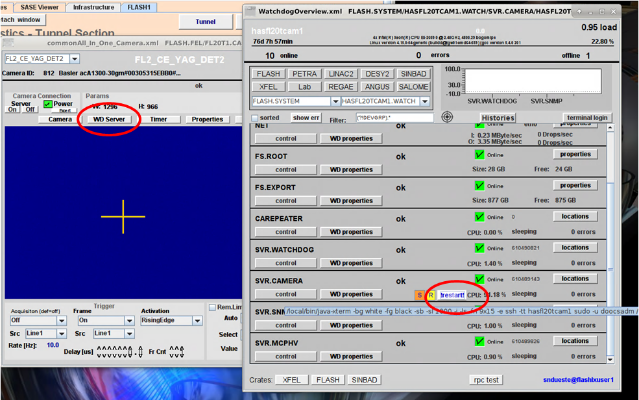
Task: Click the WD Server button
Action: tap(109, 119)
